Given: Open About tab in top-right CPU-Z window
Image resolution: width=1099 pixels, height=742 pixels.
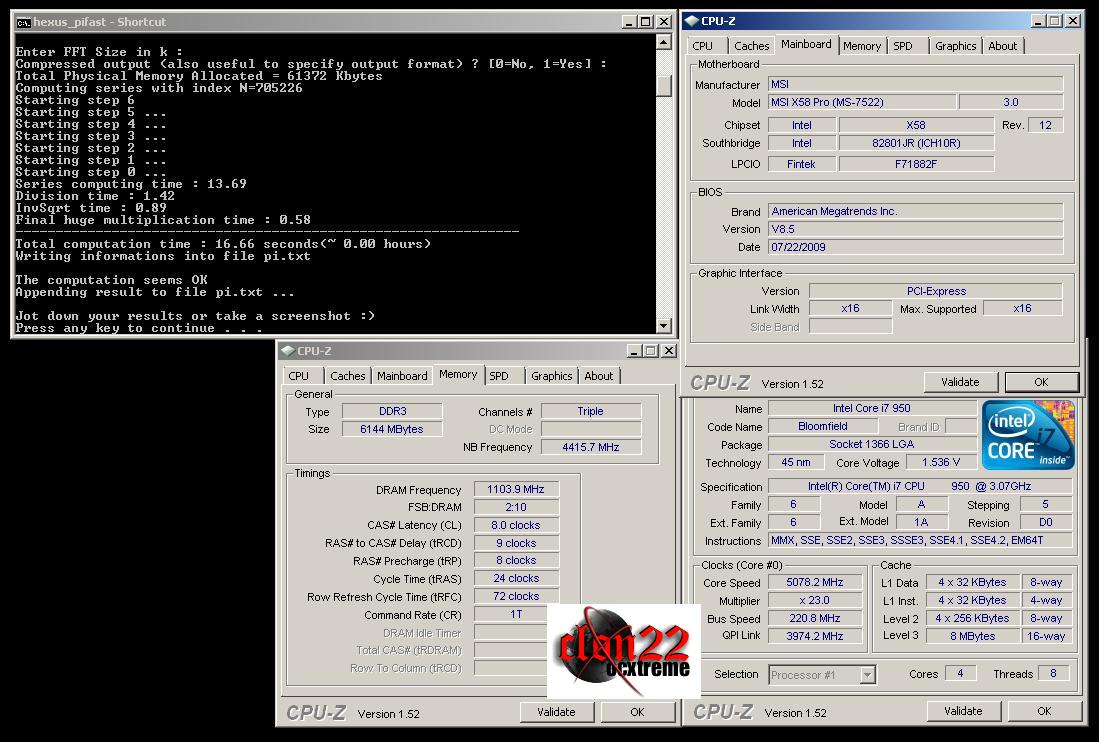Looking at the screenshot, I should [1002, 46].
